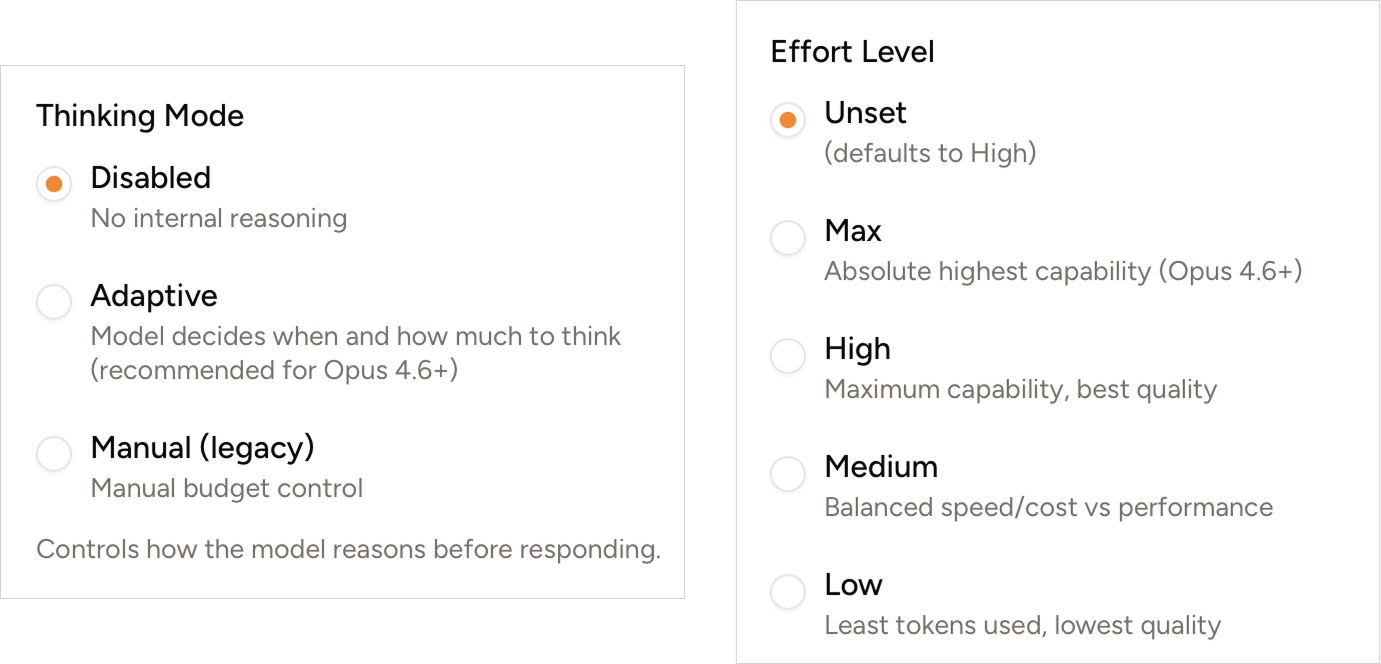Select the Low effort level
Viewport: 1381px width, 664px height.
click(787, 592)
